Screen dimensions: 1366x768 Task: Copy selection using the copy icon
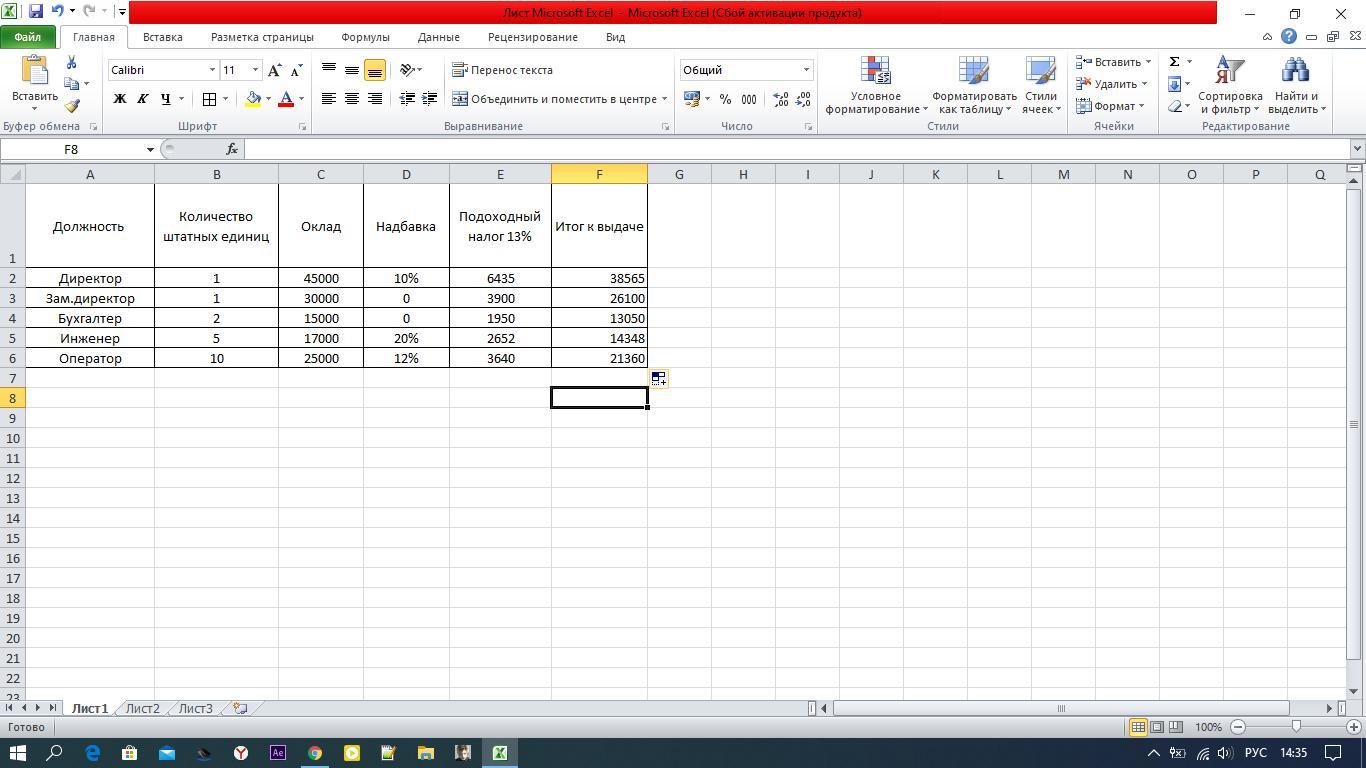(71, 84)
